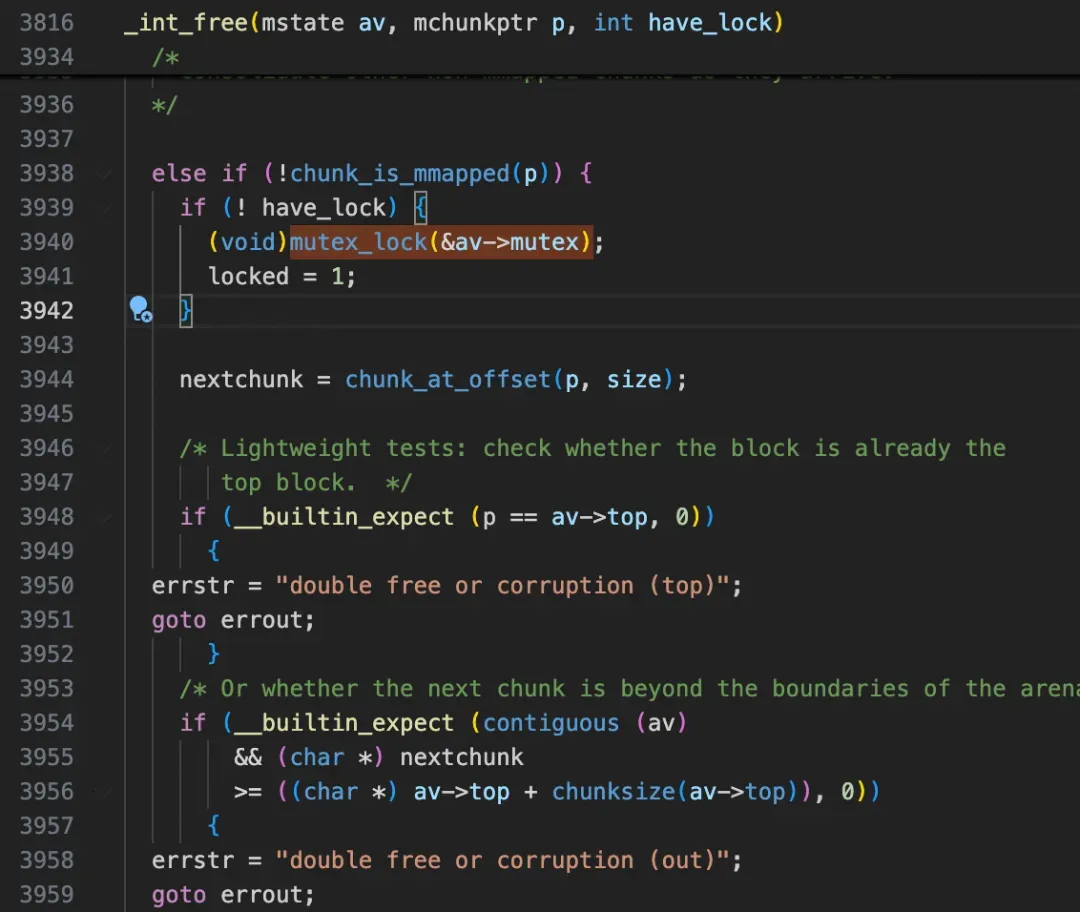
Task: Click the contiguous macro call on line 3954
Action: pos(551,723)
